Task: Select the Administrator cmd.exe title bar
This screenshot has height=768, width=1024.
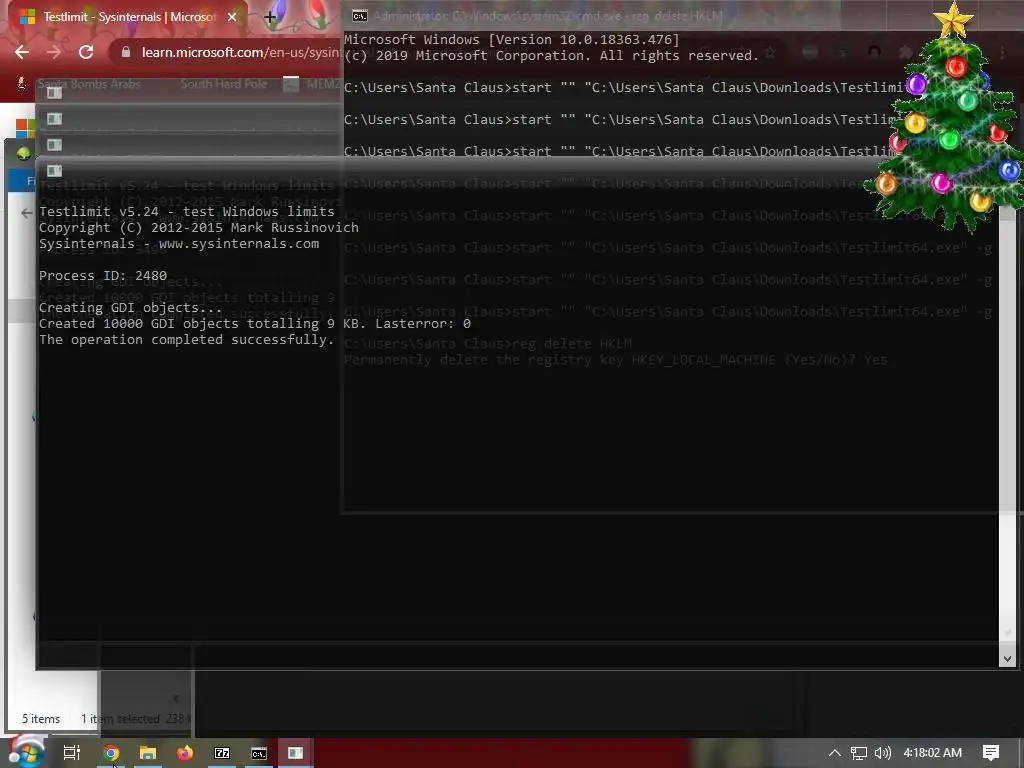Action: [x=547, y=16]
